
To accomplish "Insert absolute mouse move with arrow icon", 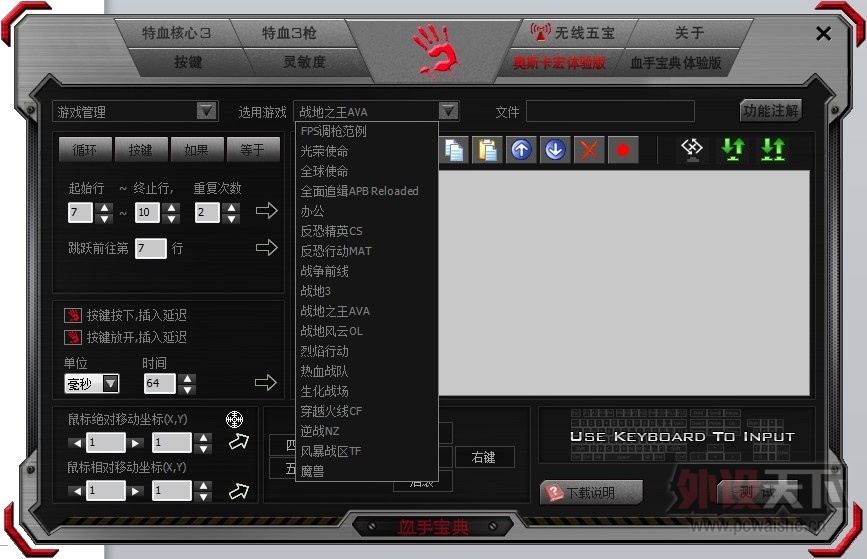I will pyautogui.click(x=239, y=441).
